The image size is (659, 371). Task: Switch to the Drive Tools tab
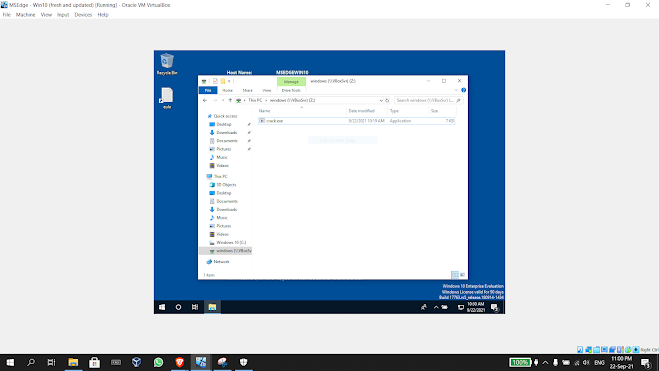(x=291, y=90)
